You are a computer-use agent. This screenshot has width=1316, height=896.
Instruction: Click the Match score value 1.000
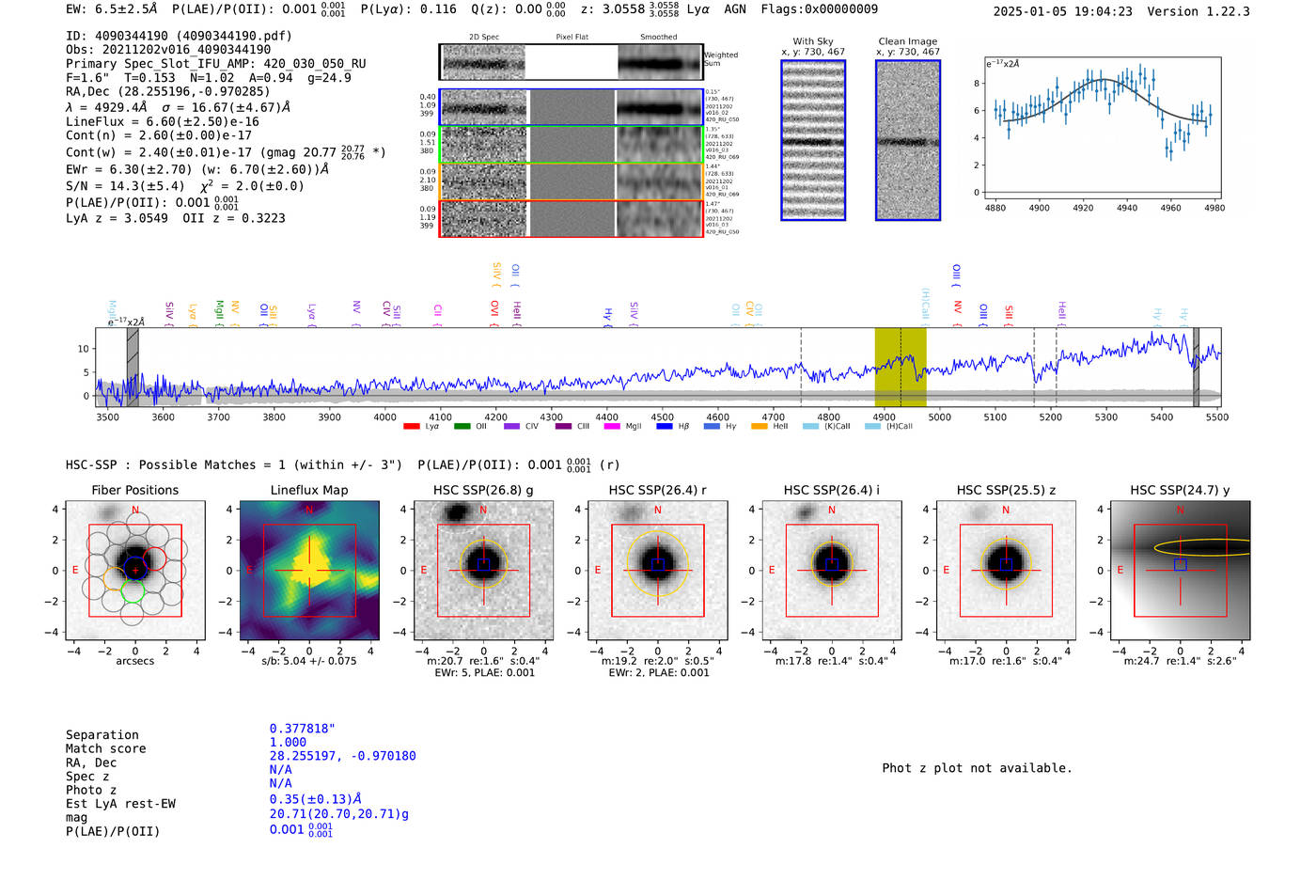pos(288,742)
